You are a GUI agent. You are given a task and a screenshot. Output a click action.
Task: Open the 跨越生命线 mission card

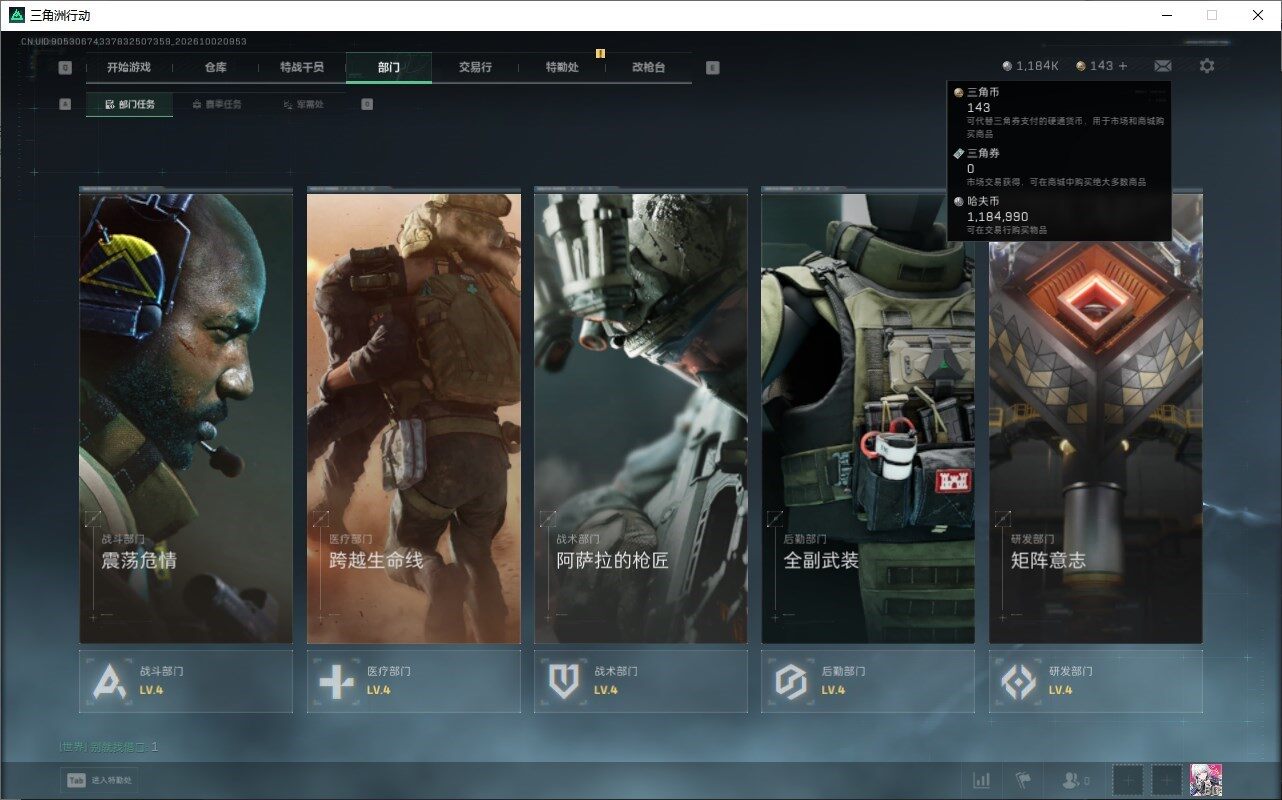[413, 416]
